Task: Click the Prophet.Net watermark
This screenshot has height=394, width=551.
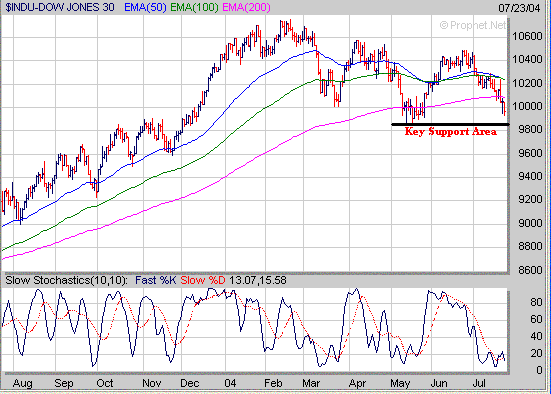Action: tap(473, 25)
